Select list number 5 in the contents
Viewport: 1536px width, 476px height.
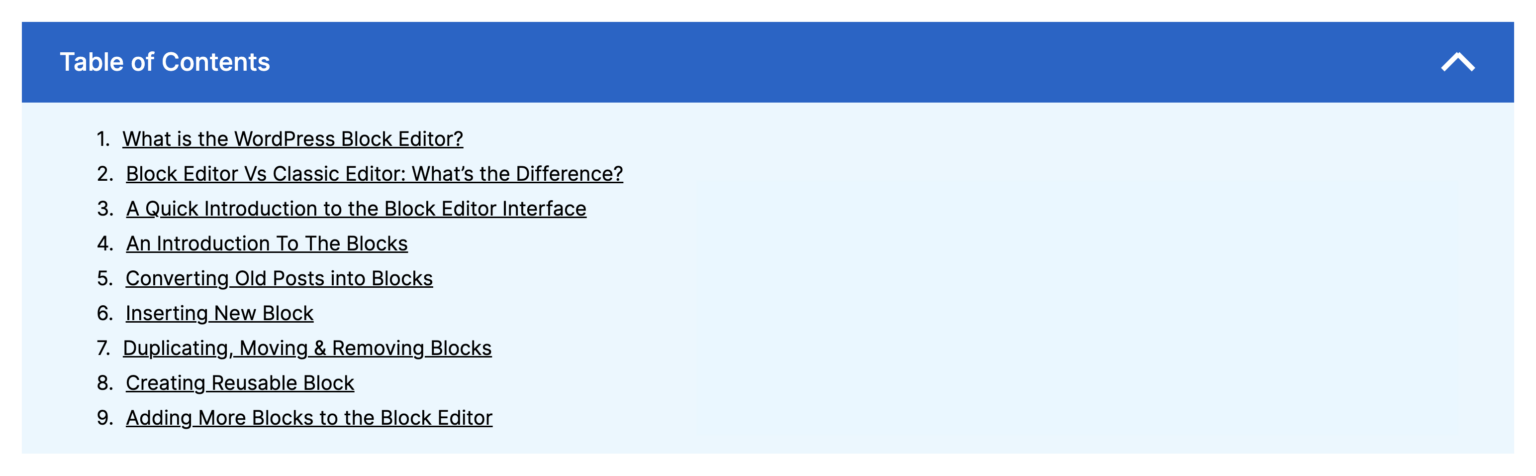click(x=105, y=279)
